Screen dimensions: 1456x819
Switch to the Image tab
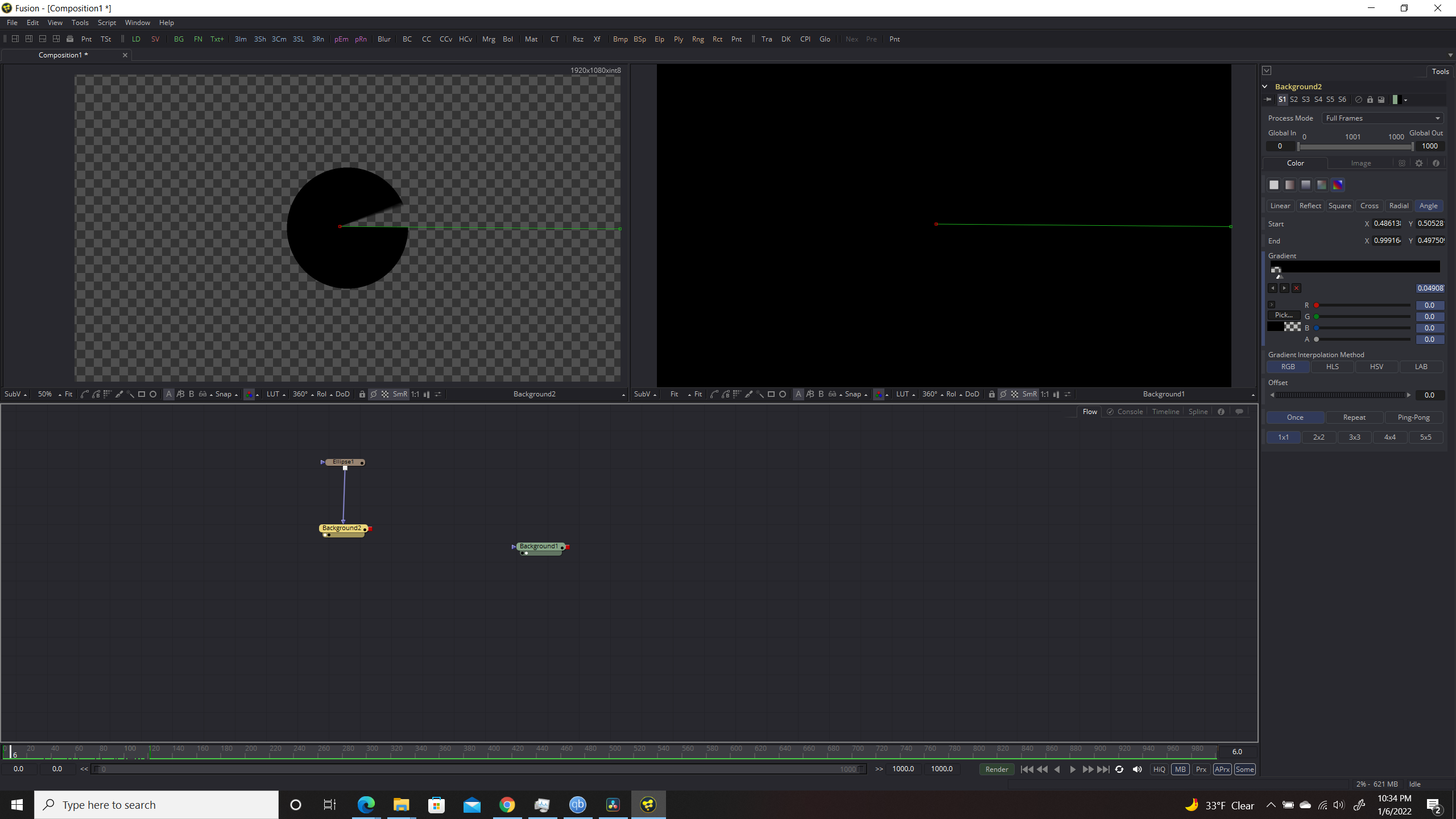tap(1361, 163)
